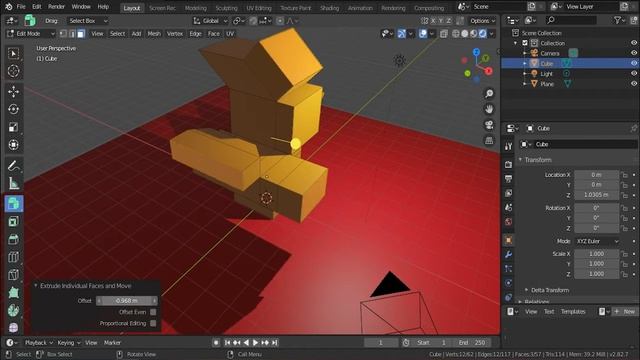Screen dimensions: 640x360
Task: Select the Knife tool
Action: (13, 275)
